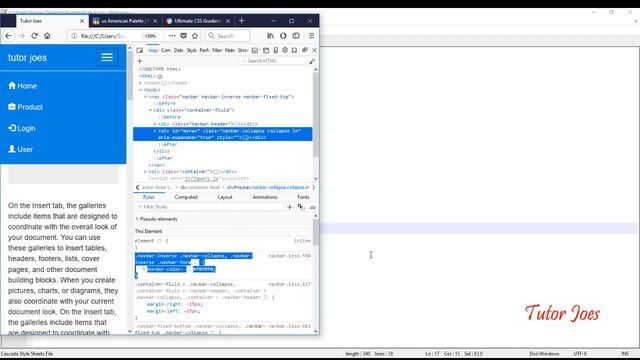Image resolution: width=640 pixels, height=360 pixels.
Task: Open the Firefox hamburger menu
Action: pyautogui.click(x=311, y=36)
